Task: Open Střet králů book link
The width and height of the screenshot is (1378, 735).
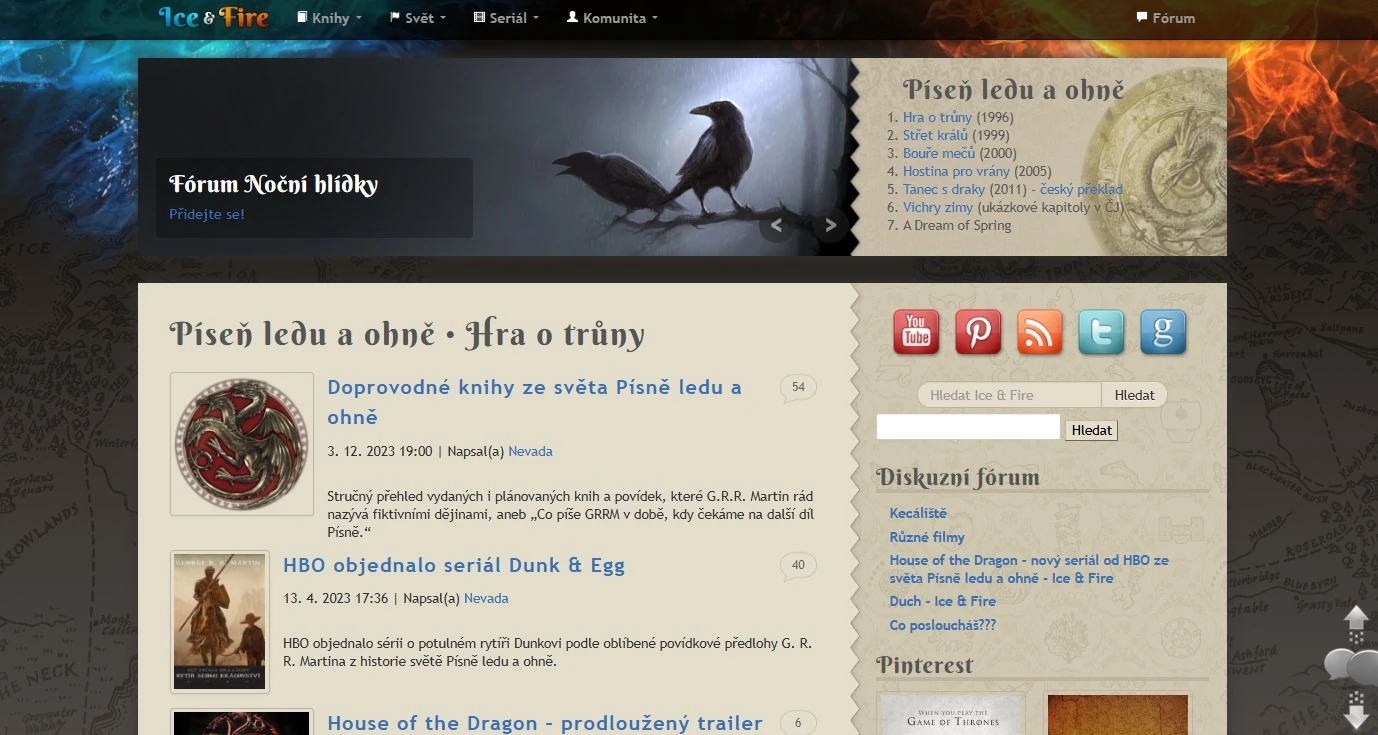Action: [934, 135]
